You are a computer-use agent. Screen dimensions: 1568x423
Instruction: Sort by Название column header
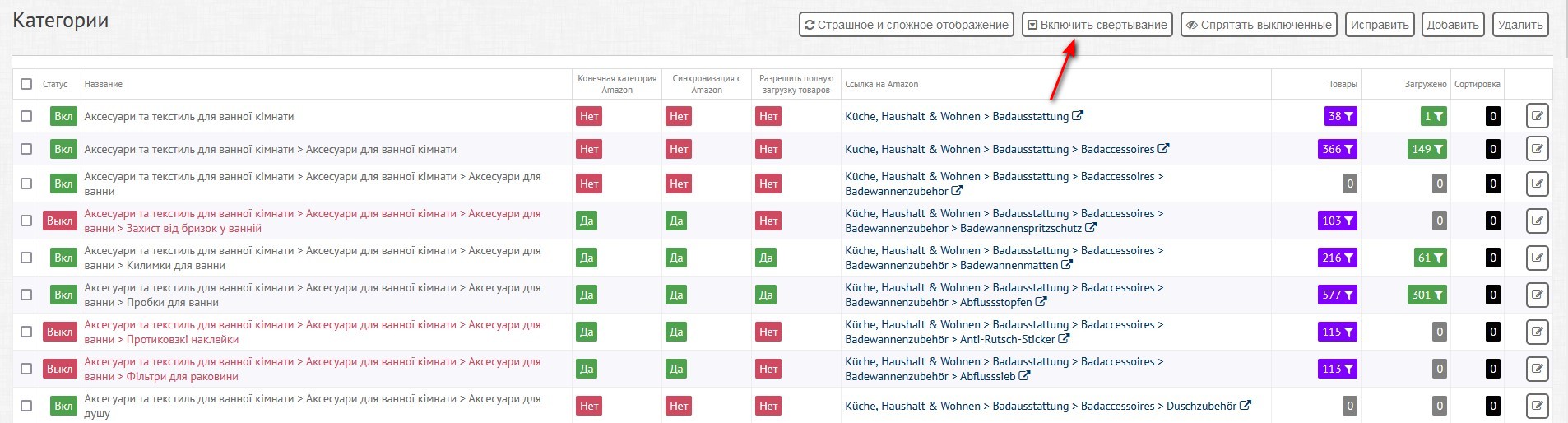click(103, 84)
